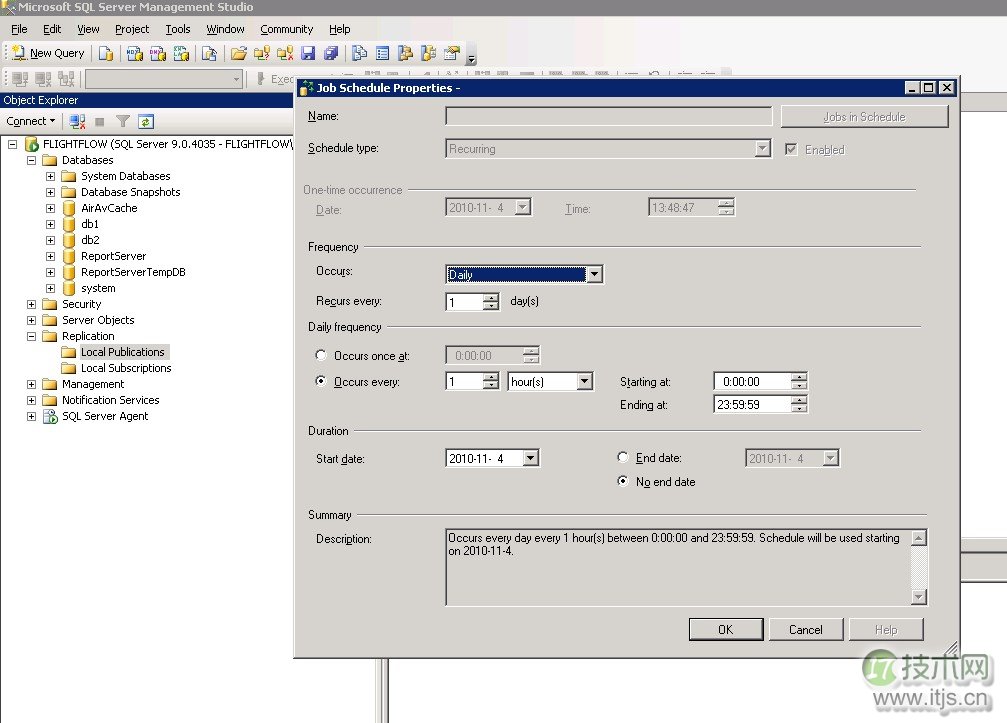This screenshot has width=1007, height=723.
Task: Click the Save All icon
Action: (331, 53)
